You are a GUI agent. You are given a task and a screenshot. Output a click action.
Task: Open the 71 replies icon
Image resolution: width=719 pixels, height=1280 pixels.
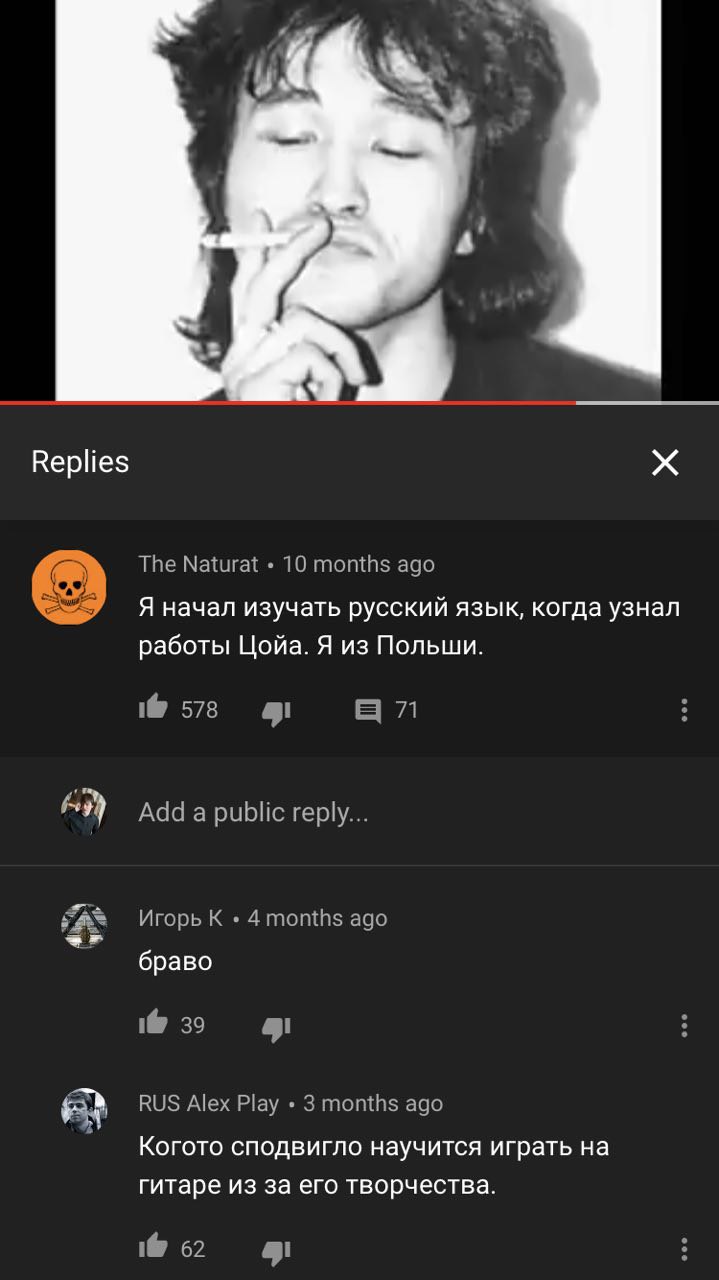[368, 711]
